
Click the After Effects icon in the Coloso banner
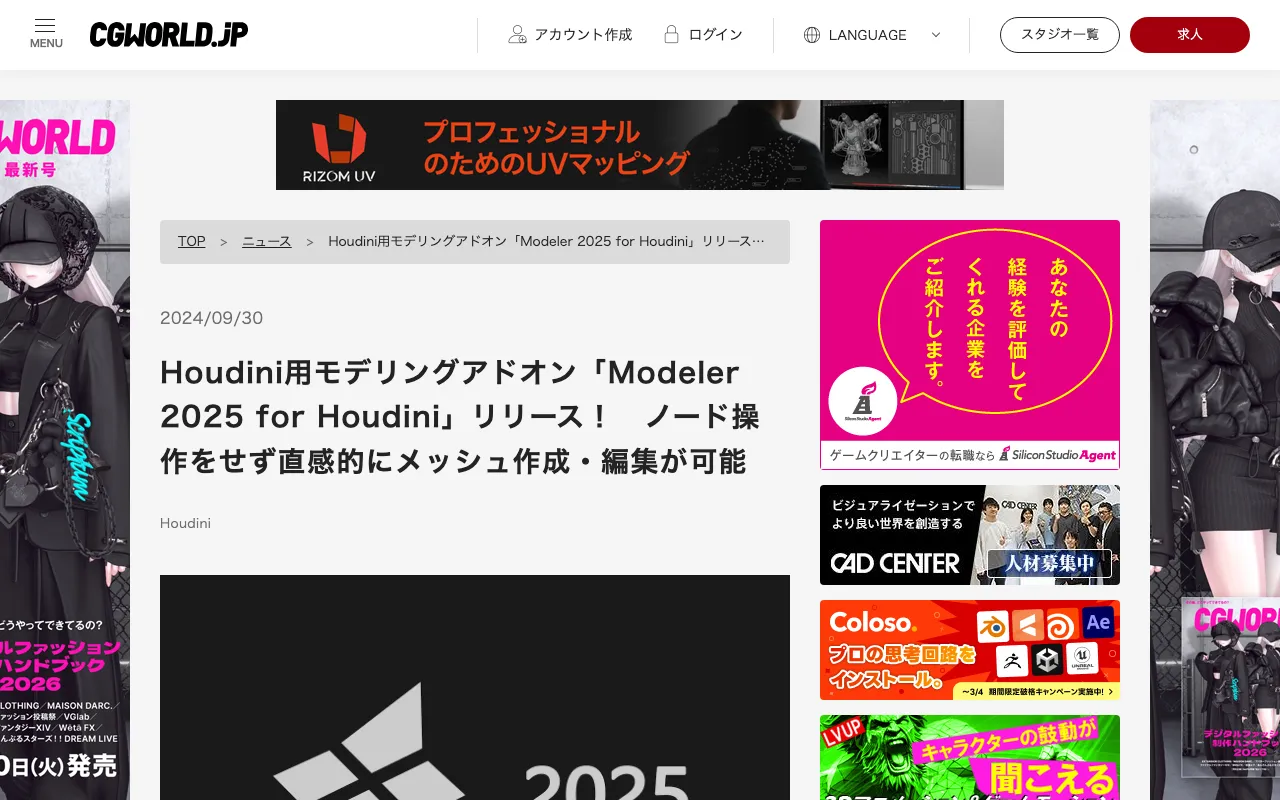1098,623
